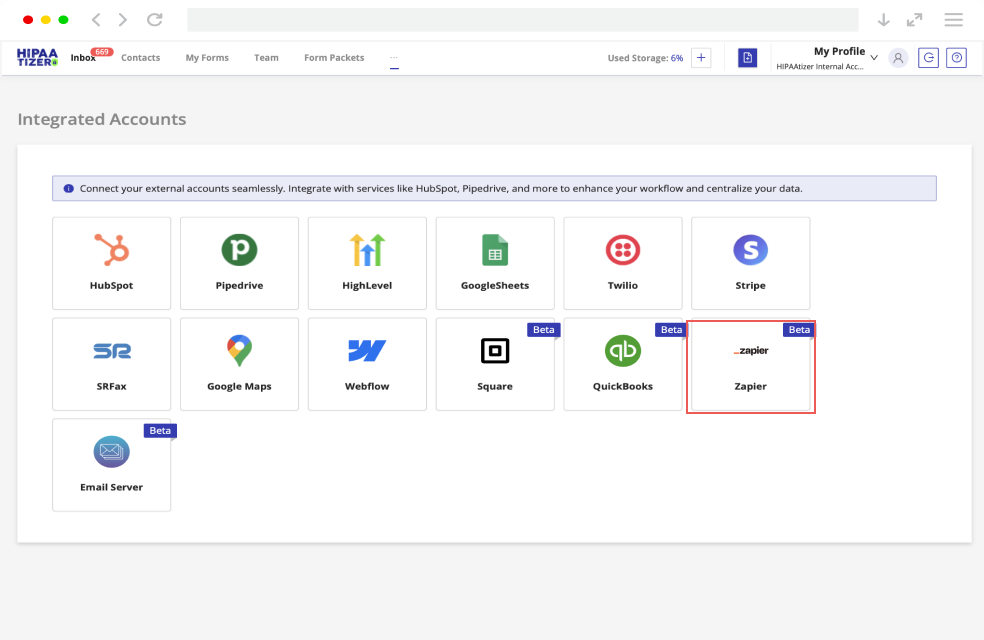Screen dimensions: 984x640
Task: Open the Inbox tab
Action: coord(83,58)
